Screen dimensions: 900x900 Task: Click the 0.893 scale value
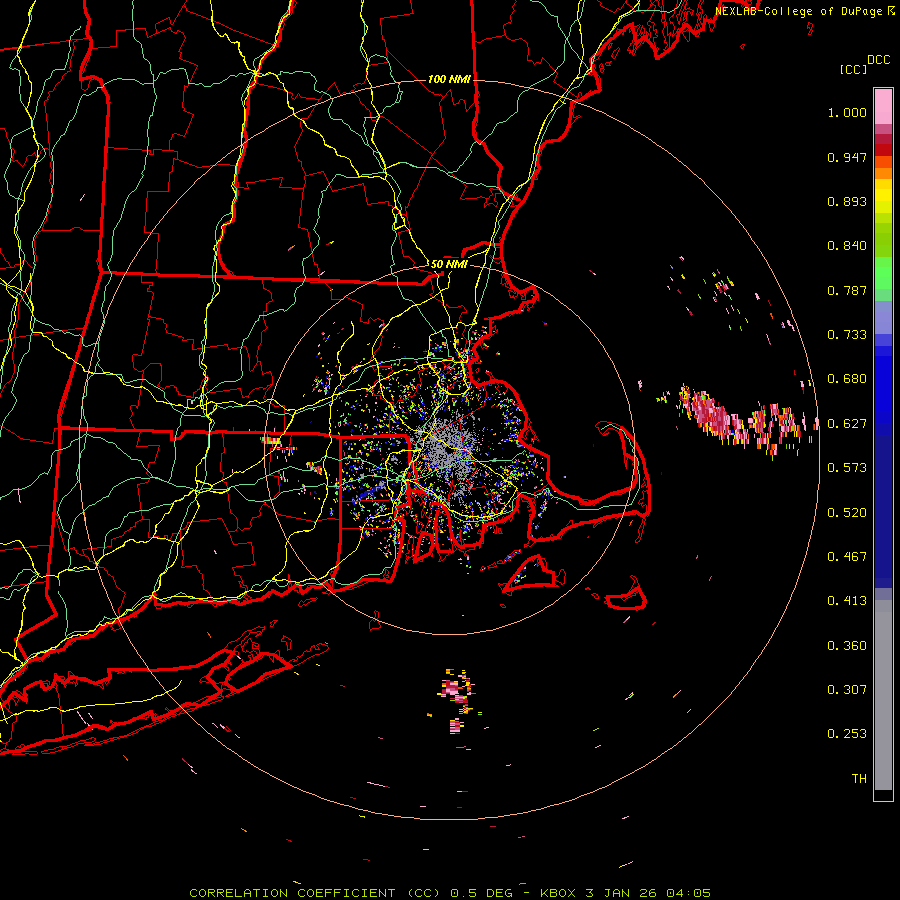(x=847, y=201)
